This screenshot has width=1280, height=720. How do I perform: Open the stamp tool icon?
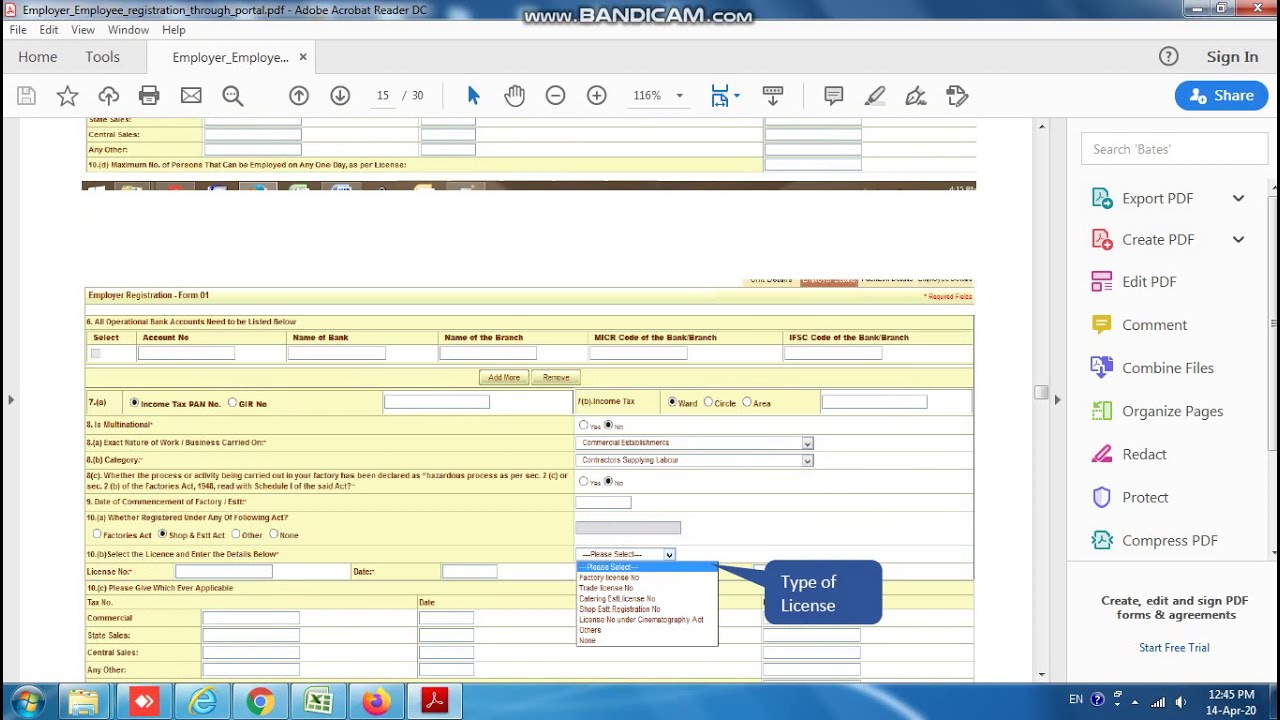click(957, 96)
